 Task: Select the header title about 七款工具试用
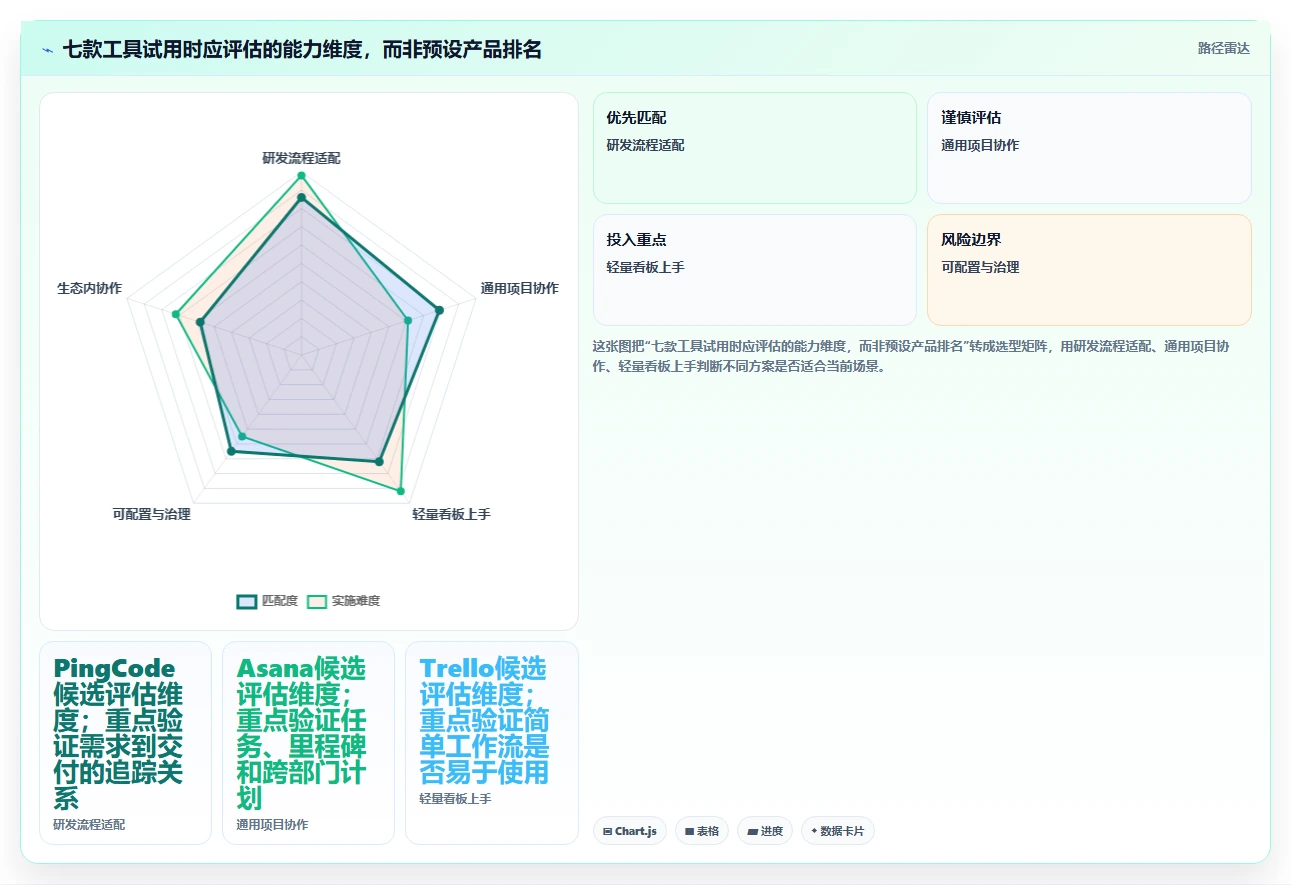(x=302, y=50)
